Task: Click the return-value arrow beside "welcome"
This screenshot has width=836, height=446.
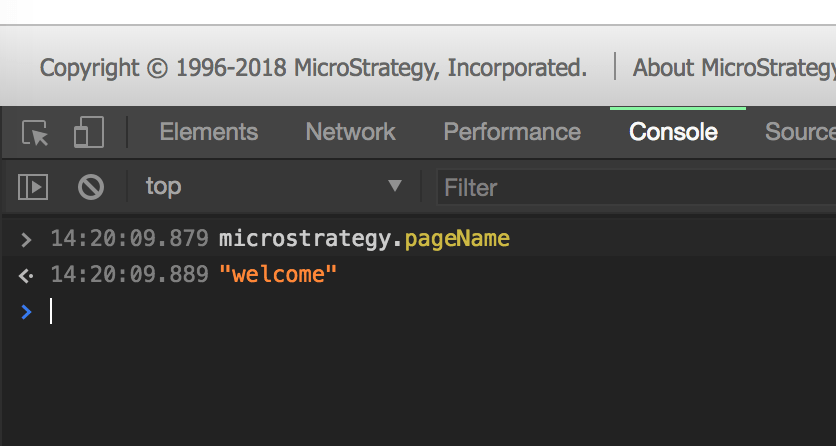Action: tap(26, 274)
